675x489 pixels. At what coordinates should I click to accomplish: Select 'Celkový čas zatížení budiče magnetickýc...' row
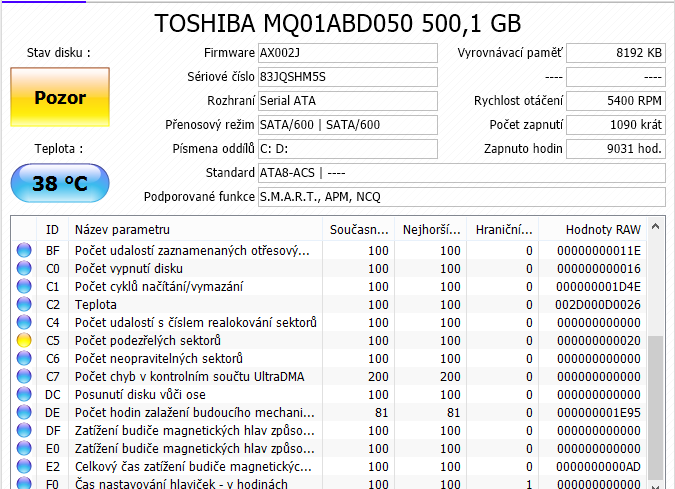click(329, 467)
